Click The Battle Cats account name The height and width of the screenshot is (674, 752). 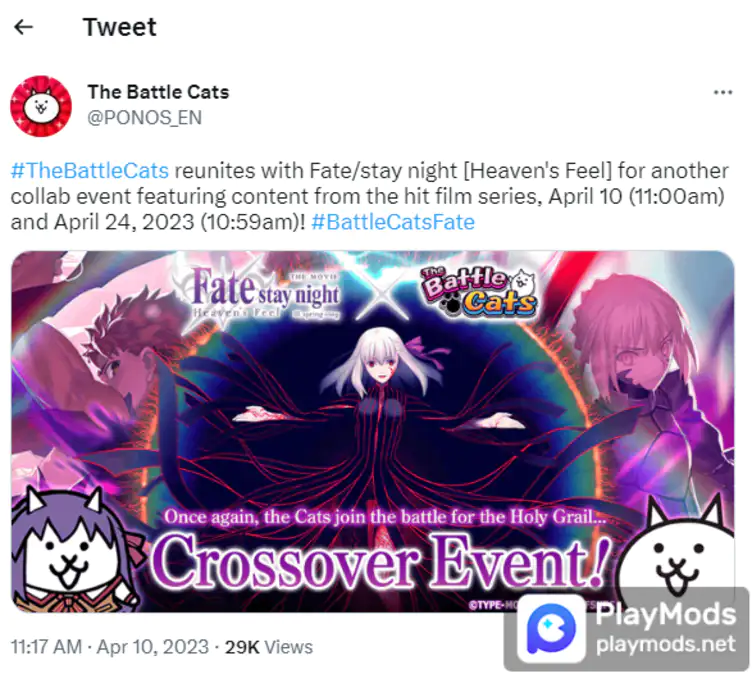[158, 92]
